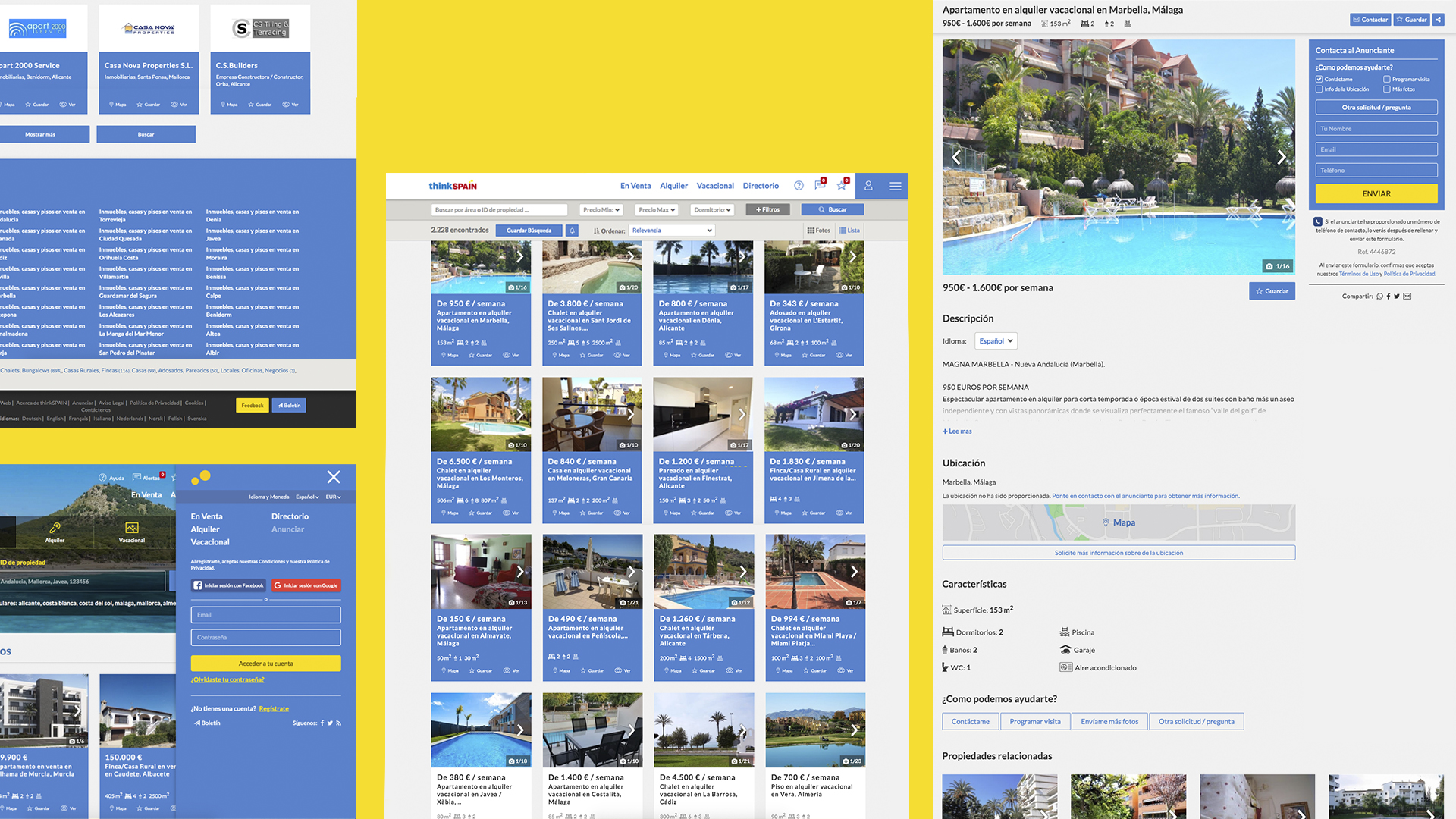Click the user account icon

[868, 186]
